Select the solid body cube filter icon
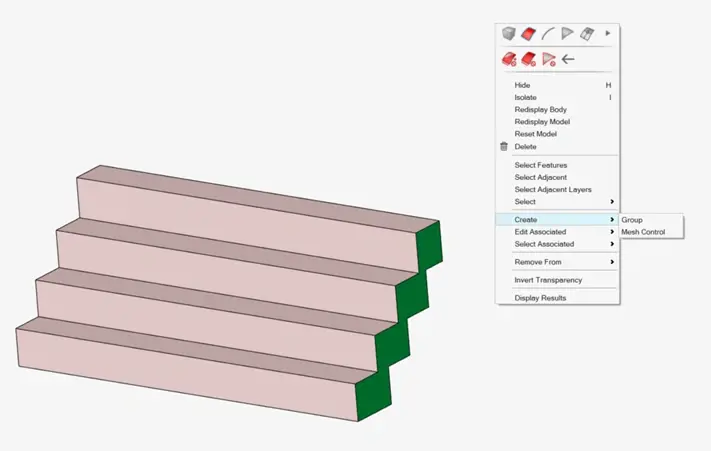 point(509,34)
